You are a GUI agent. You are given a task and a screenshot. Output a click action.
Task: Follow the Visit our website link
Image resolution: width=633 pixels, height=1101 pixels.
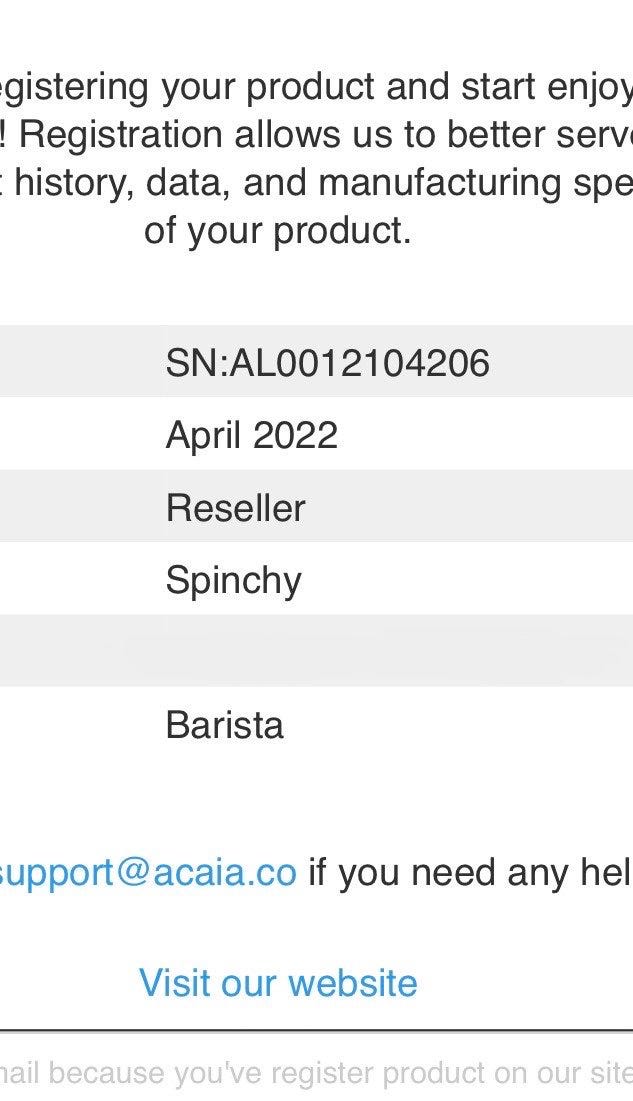(x=278, y=983)
